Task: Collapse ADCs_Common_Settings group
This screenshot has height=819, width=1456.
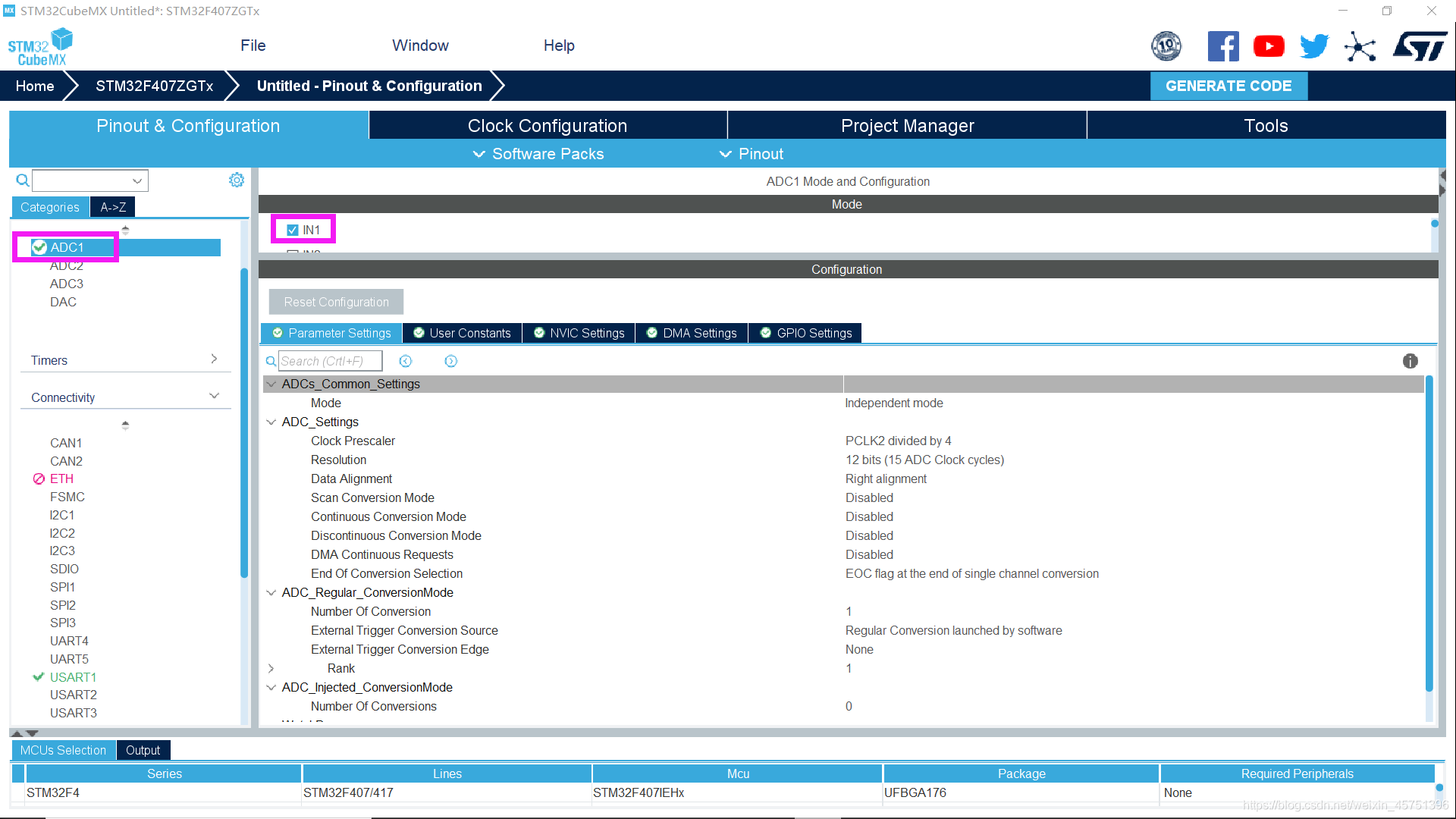Action: pos(271,384)
